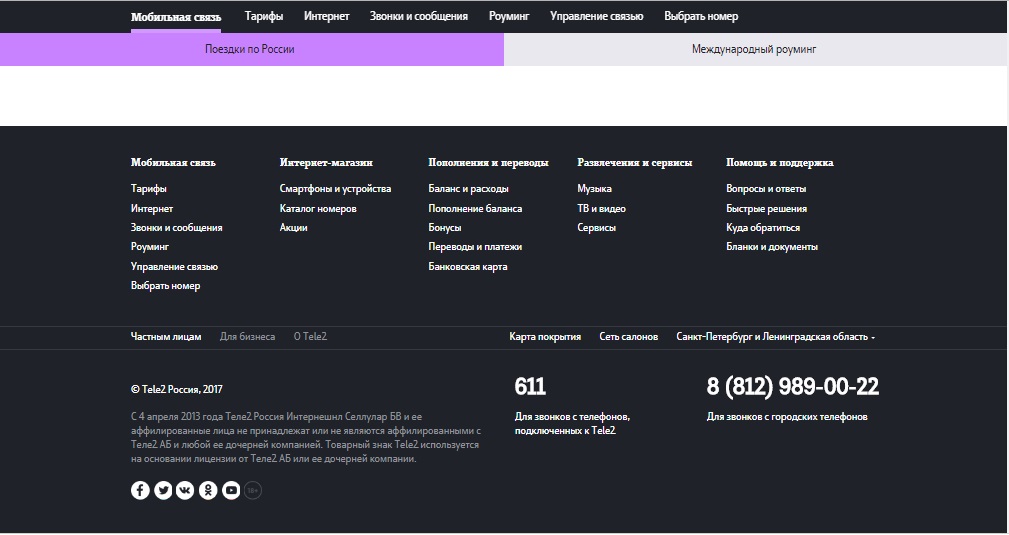Click the short number 611
The width and height of the screenshot is (1009, 535).
tap(530, 386)
